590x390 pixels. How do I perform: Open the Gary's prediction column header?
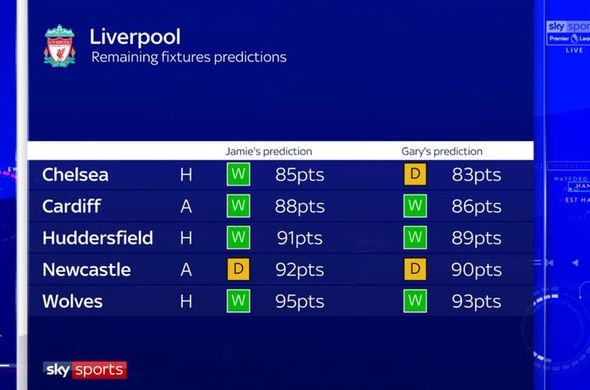(x=442, y=151)
